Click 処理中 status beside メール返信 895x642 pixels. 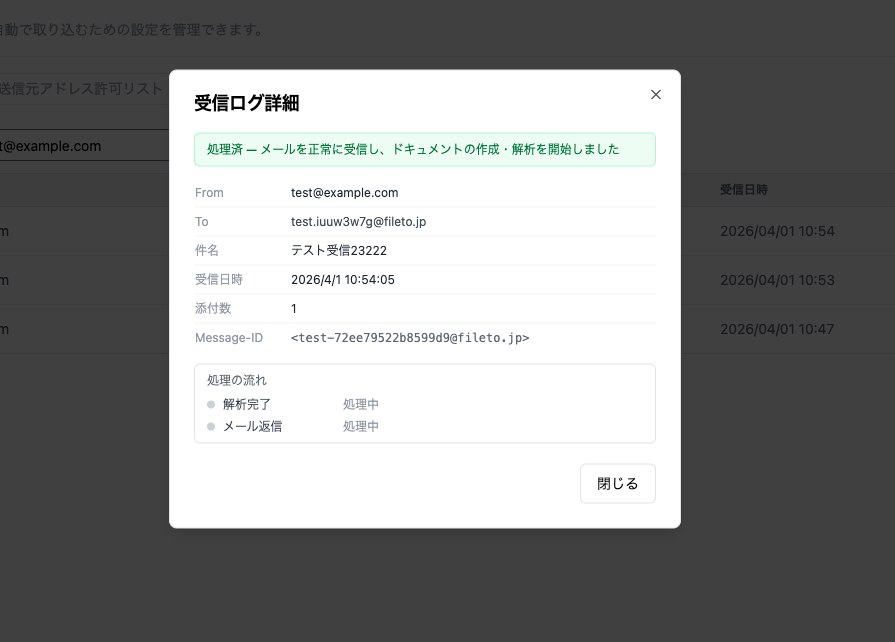point(361,426)
